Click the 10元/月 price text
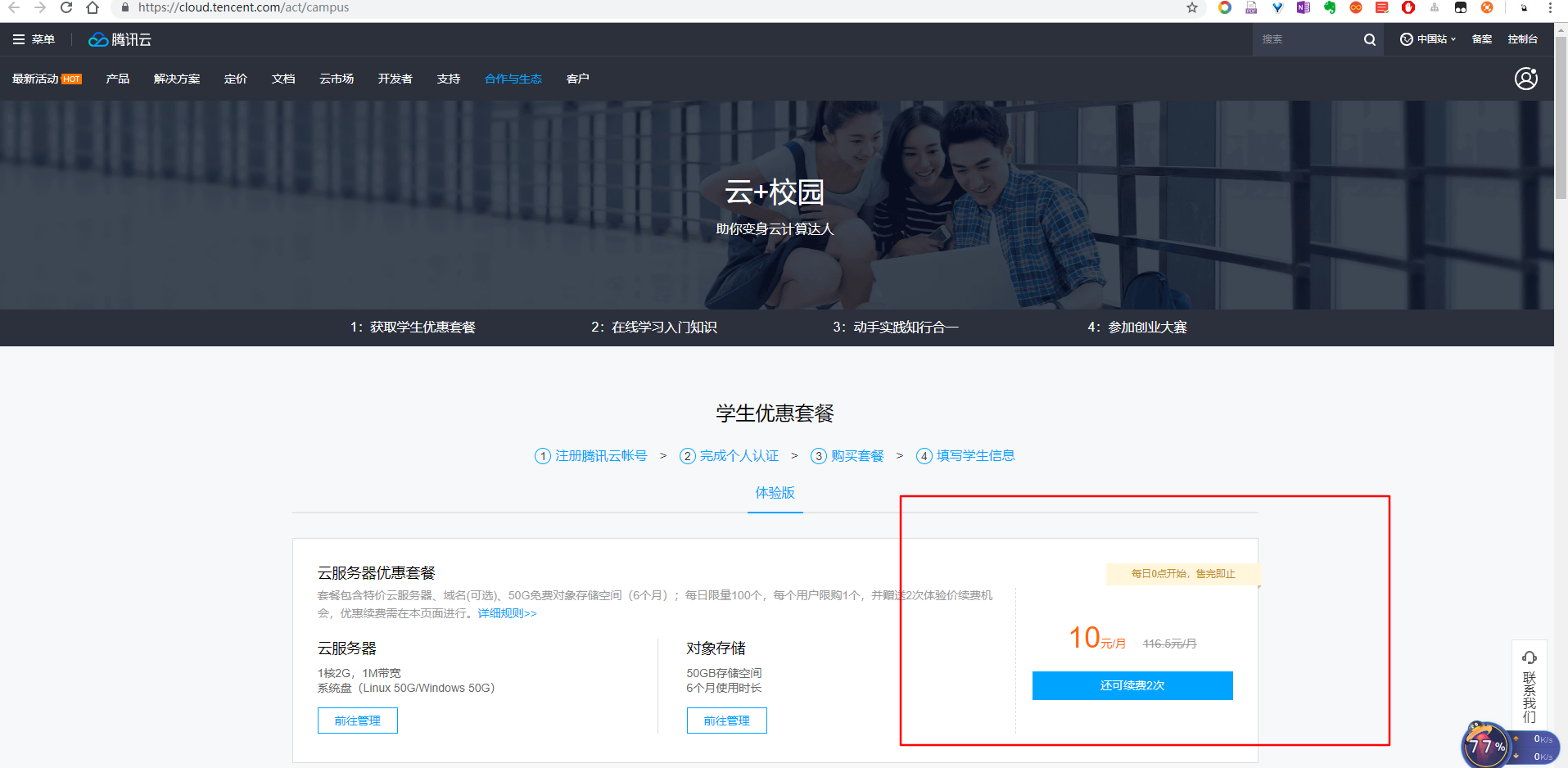 point(1097,638)
